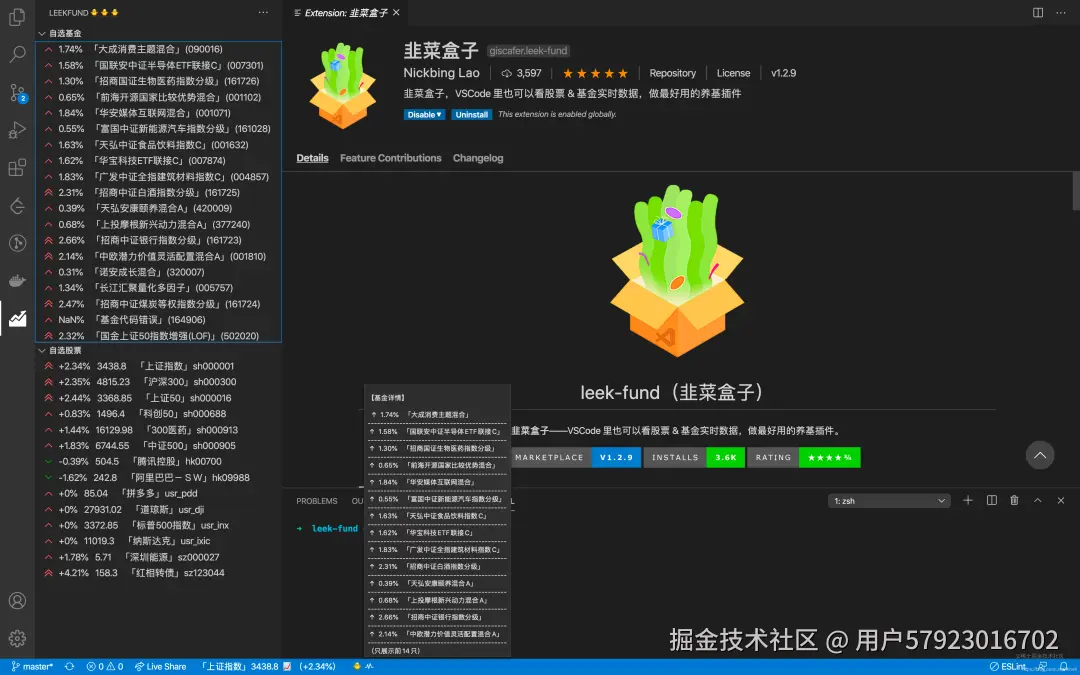Click the small extension icon in header
The height and width of the screenshot is (675, 1080).
point(342,85)
